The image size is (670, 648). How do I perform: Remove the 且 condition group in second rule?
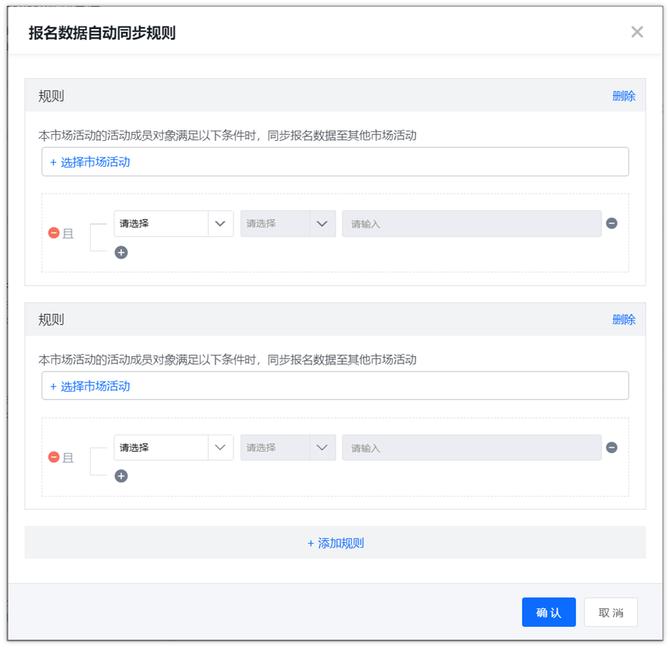click(x=54, y=457)
